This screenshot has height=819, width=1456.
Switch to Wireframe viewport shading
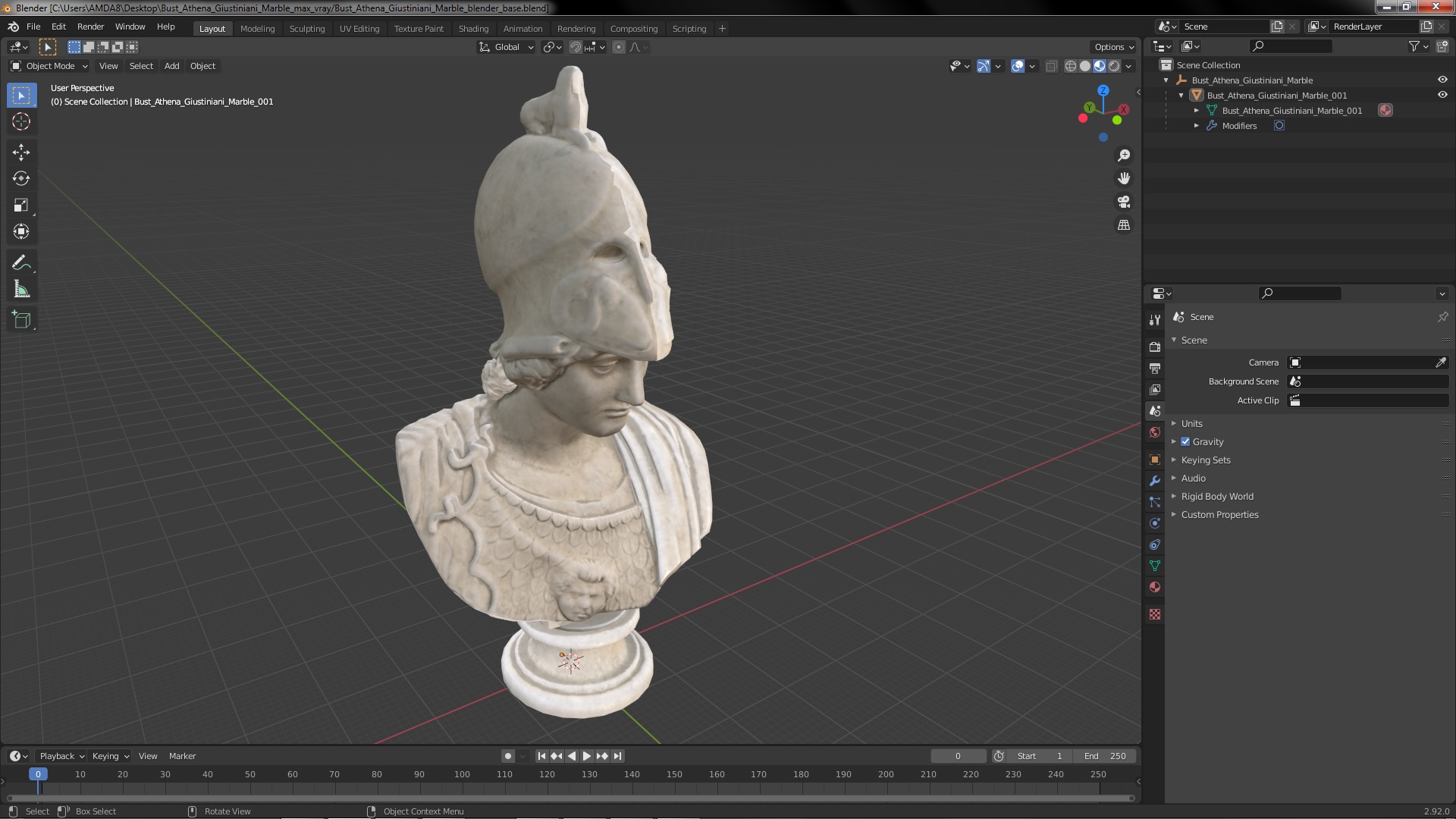[x=1071, y=66]
